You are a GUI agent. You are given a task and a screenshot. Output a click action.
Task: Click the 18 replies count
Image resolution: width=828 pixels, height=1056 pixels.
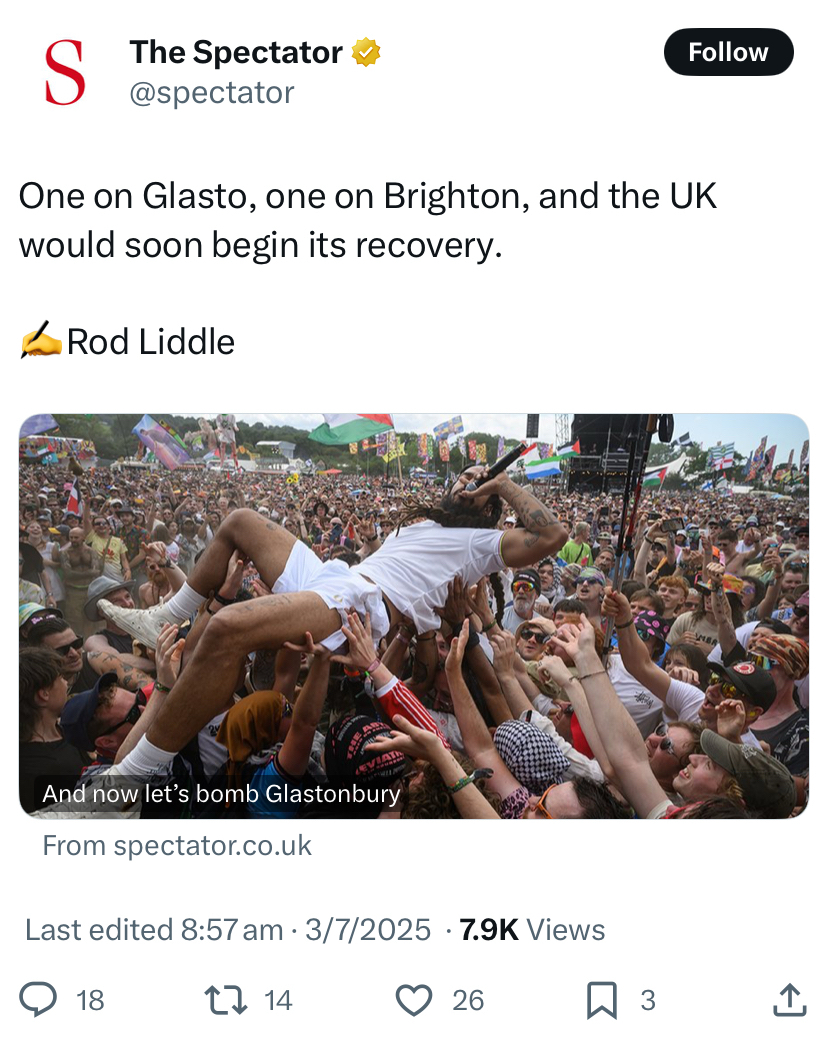(90, 1000)
